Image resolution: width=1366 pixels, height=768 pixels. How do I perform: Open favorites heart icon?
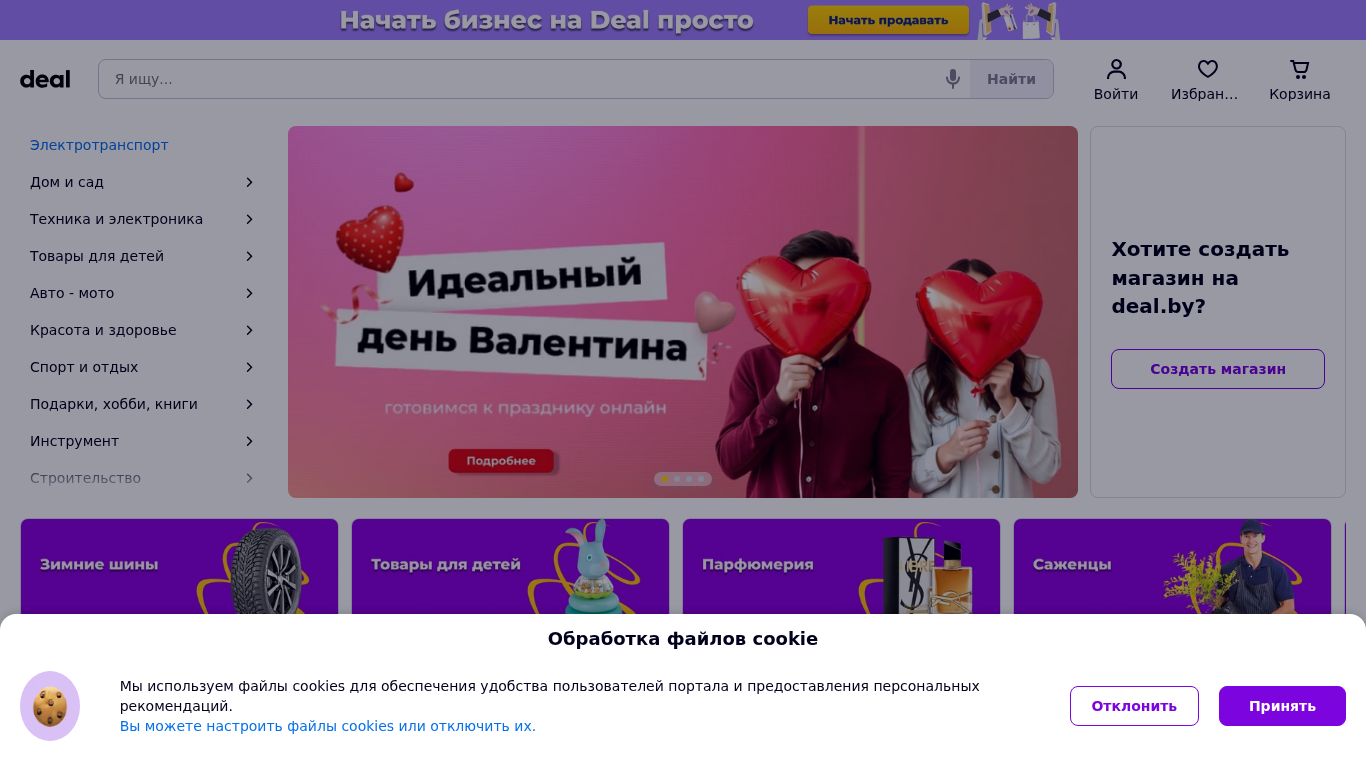coord(1208,69)
